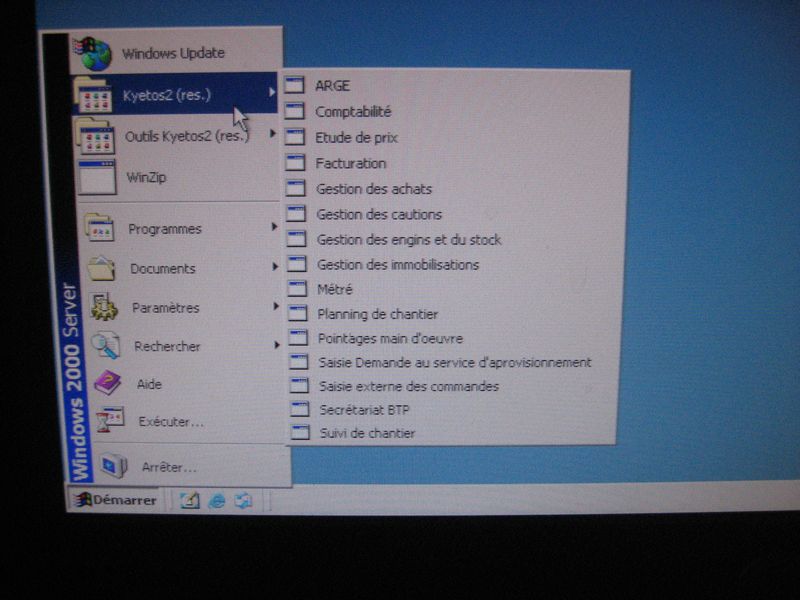800x600 pixels.
Task: Click the Kyetos2 (res.) folder icon
Action: pos(93,95)
